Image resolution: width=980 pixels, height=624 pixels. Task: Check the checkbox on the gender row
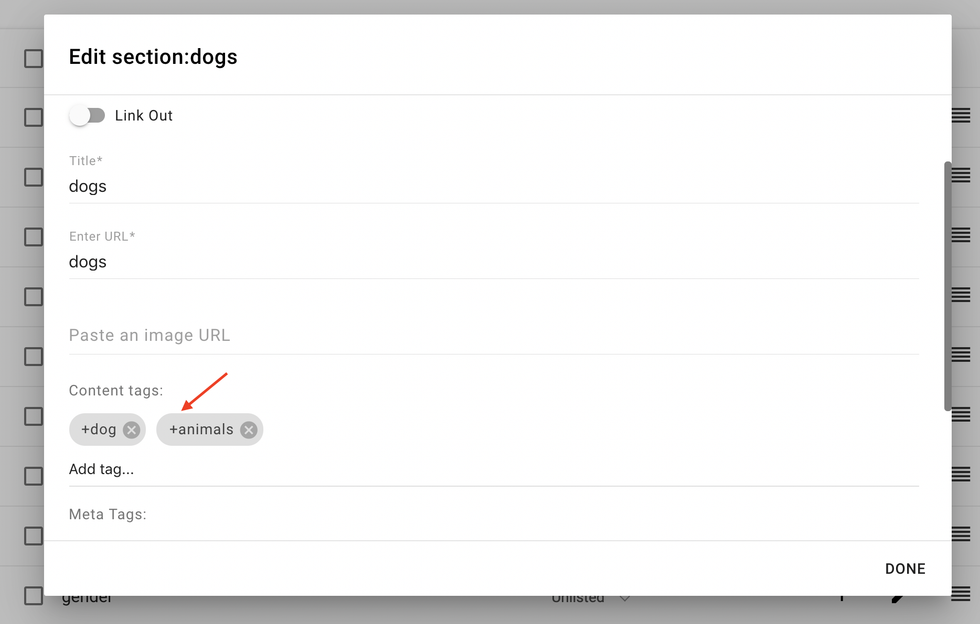pyautogui.click(x=32, y=593)
